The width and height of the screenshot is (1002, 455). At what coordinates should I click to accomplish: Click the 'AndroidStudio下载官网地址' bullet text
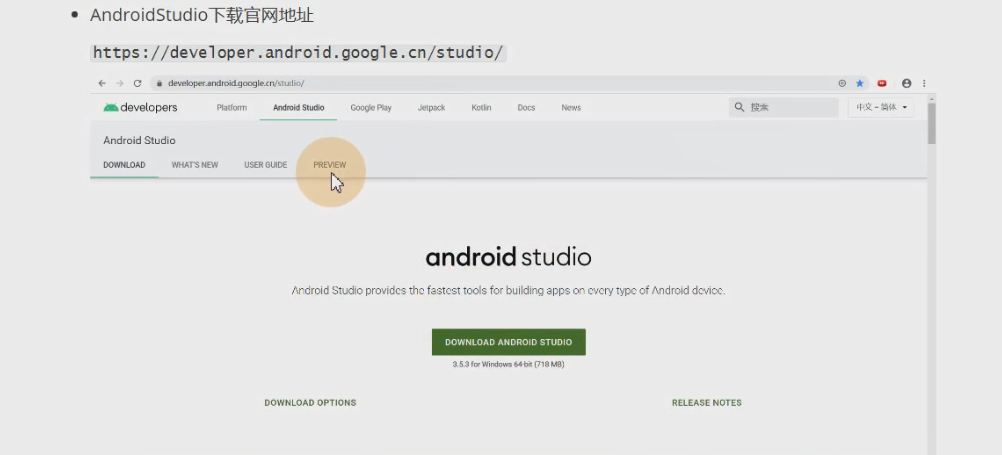(x=202, y=15)
